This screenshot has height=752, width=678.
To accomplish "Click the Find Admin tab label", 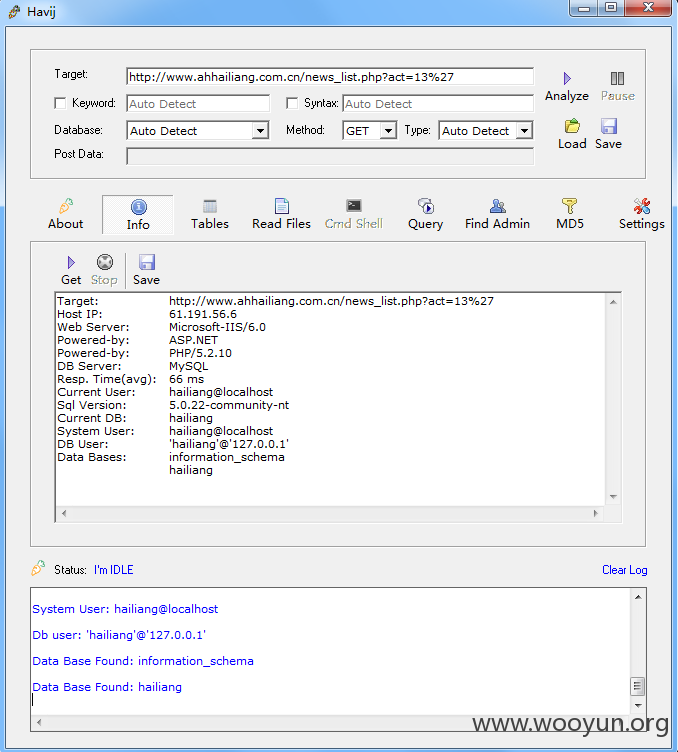I will click(x=497, y=224).
